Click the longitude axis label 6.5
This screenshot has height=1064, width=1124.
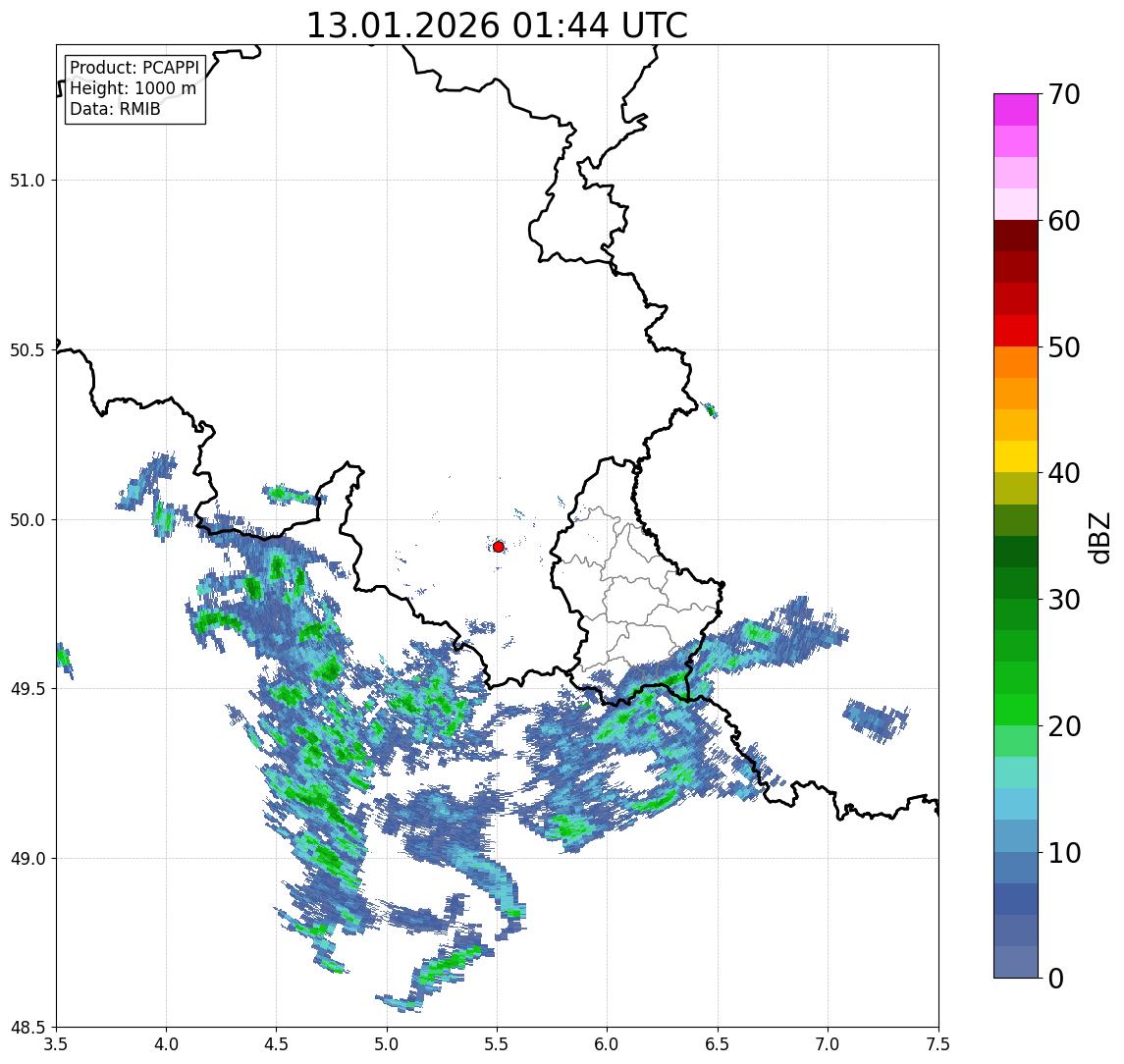tap(719, 1043)
